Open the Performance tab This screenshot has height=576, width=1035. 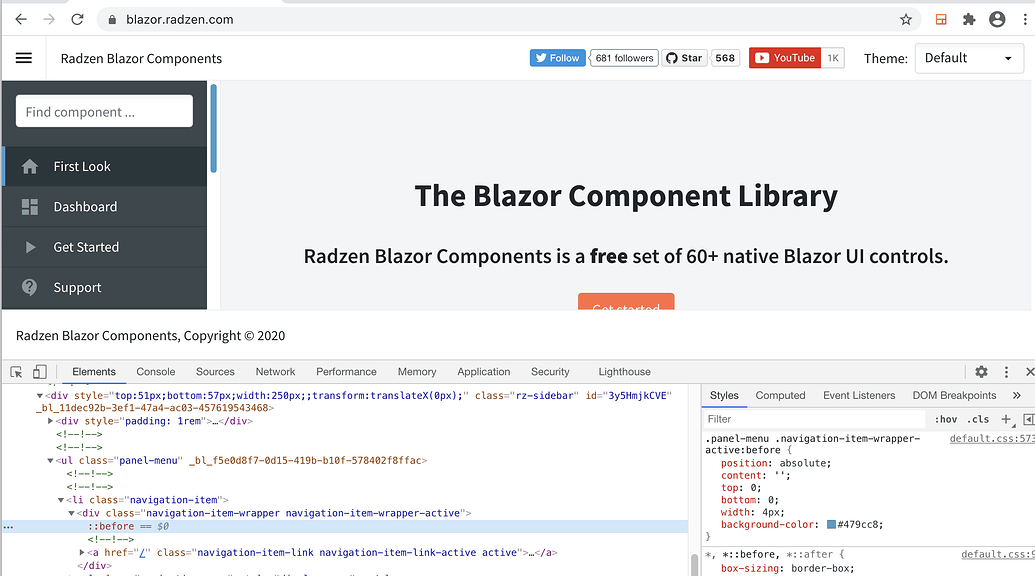(346, 371)
